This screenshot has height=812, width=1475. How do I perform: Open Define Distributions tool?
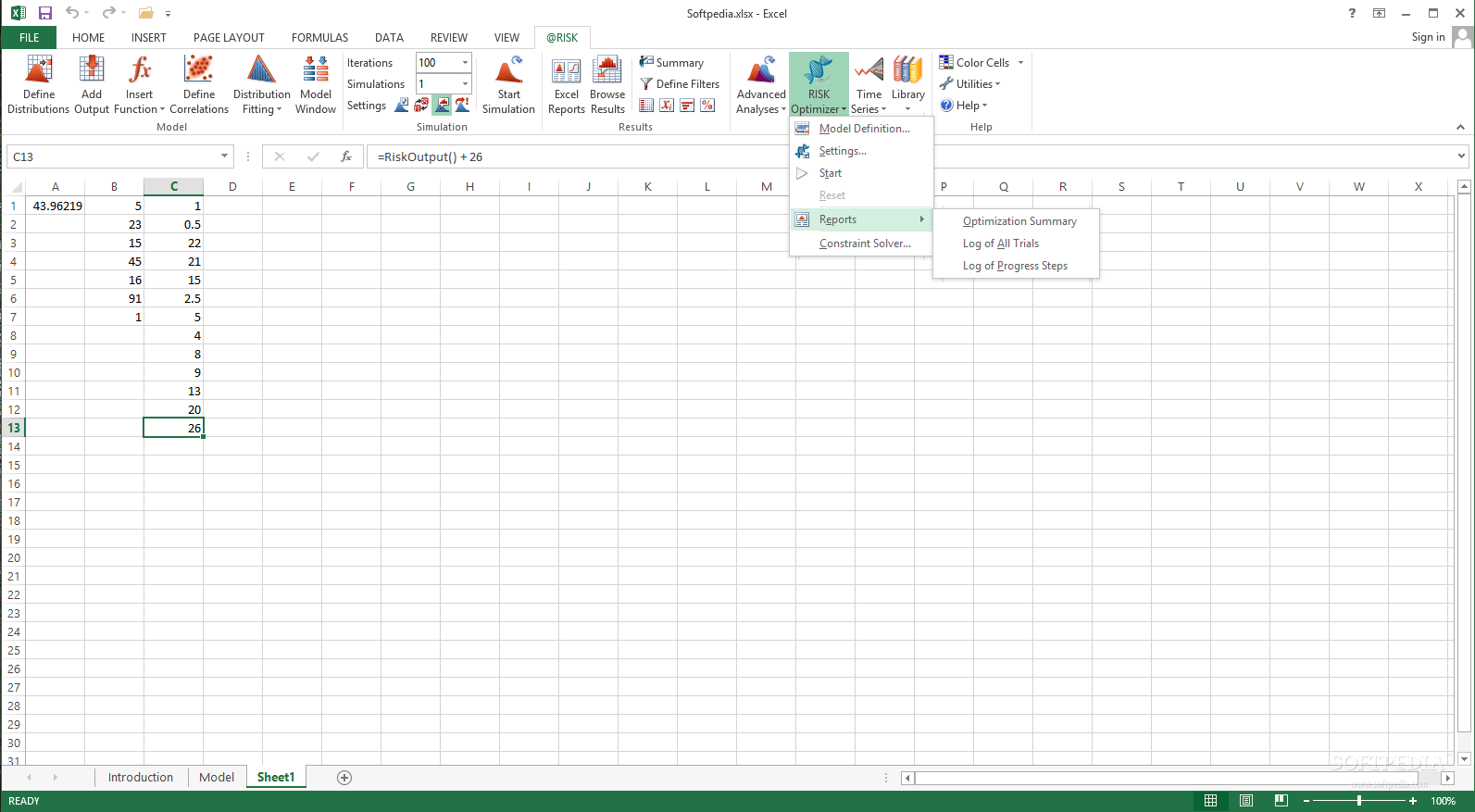point(38,84)
